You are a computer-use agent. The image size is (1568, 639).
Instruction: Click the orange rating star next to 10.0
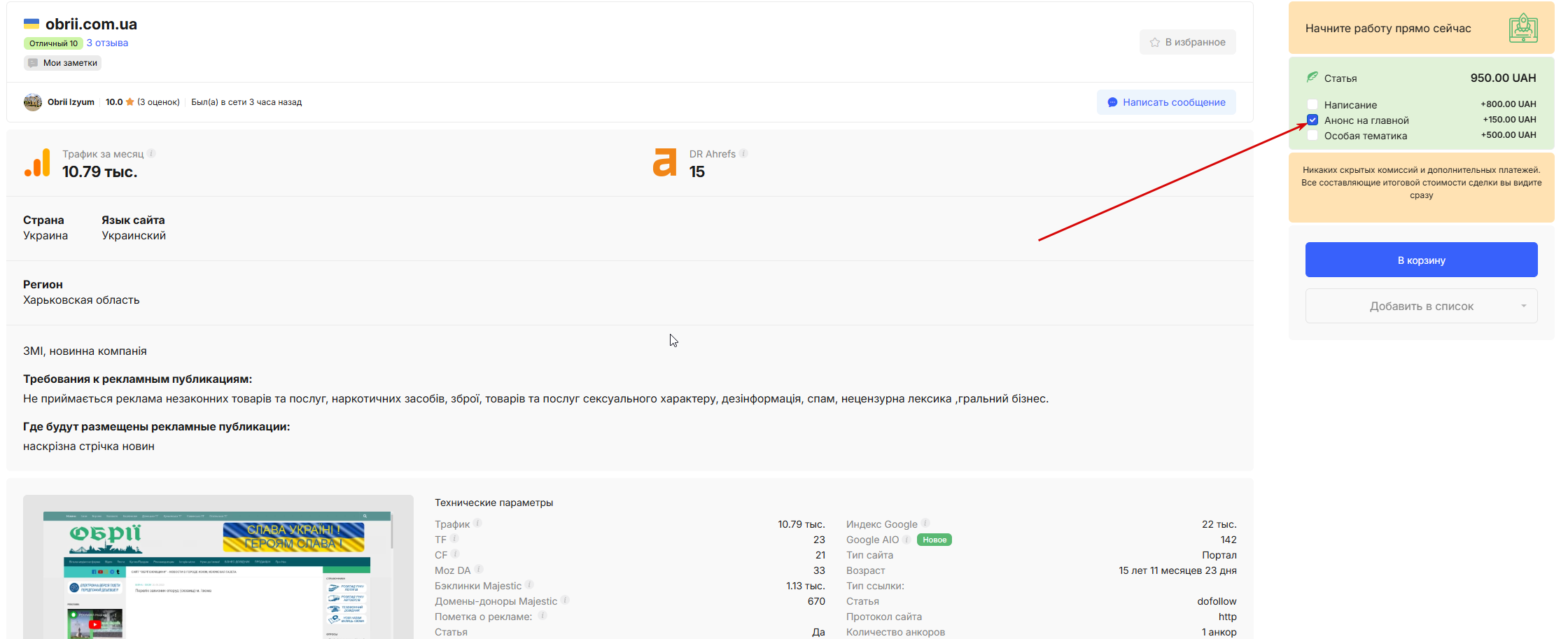pyautogui.click(x=129, y=102)
